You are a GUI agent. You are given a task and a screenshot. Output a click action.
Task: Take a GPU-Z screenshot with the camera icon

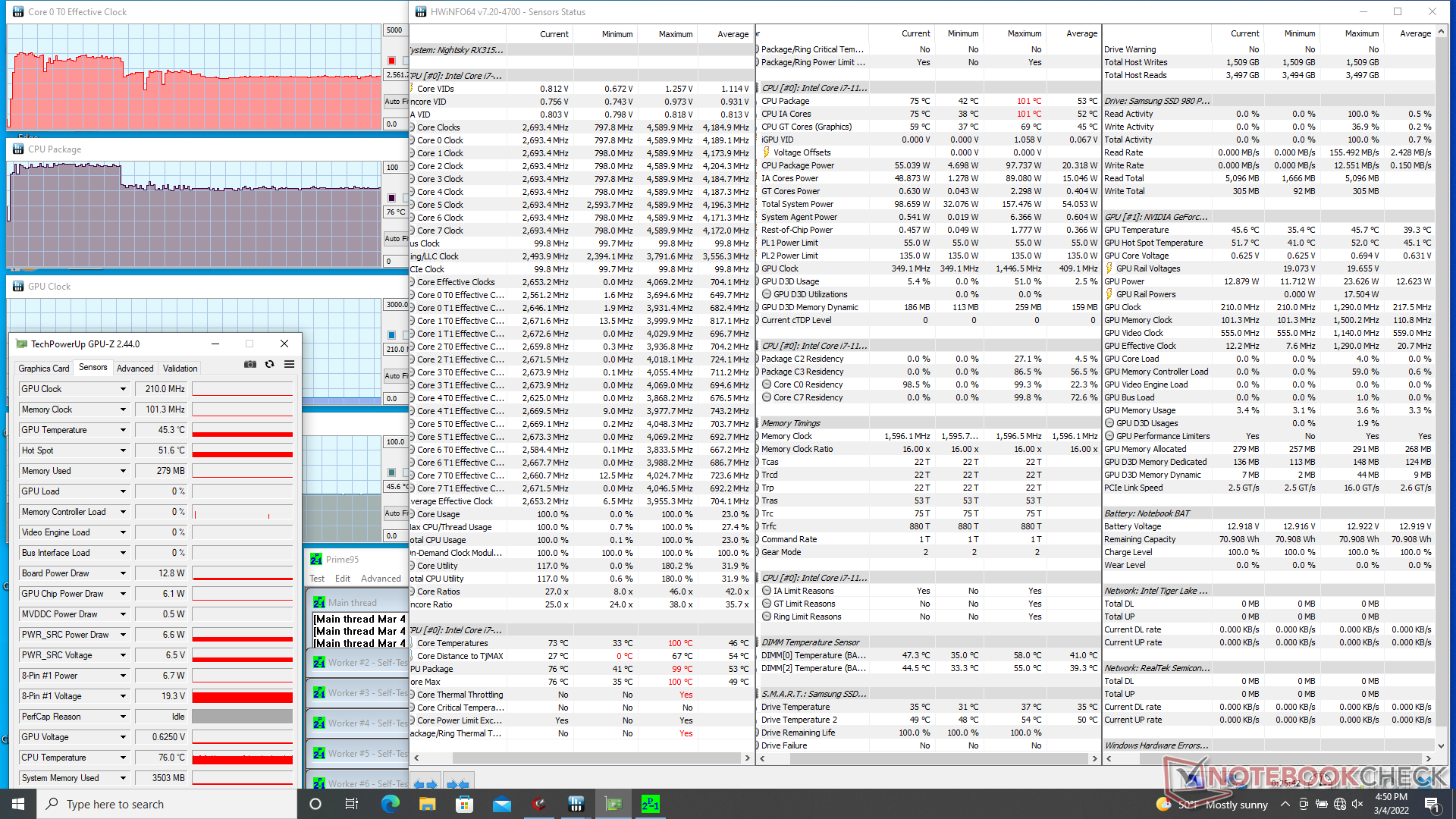coord(249,365)
